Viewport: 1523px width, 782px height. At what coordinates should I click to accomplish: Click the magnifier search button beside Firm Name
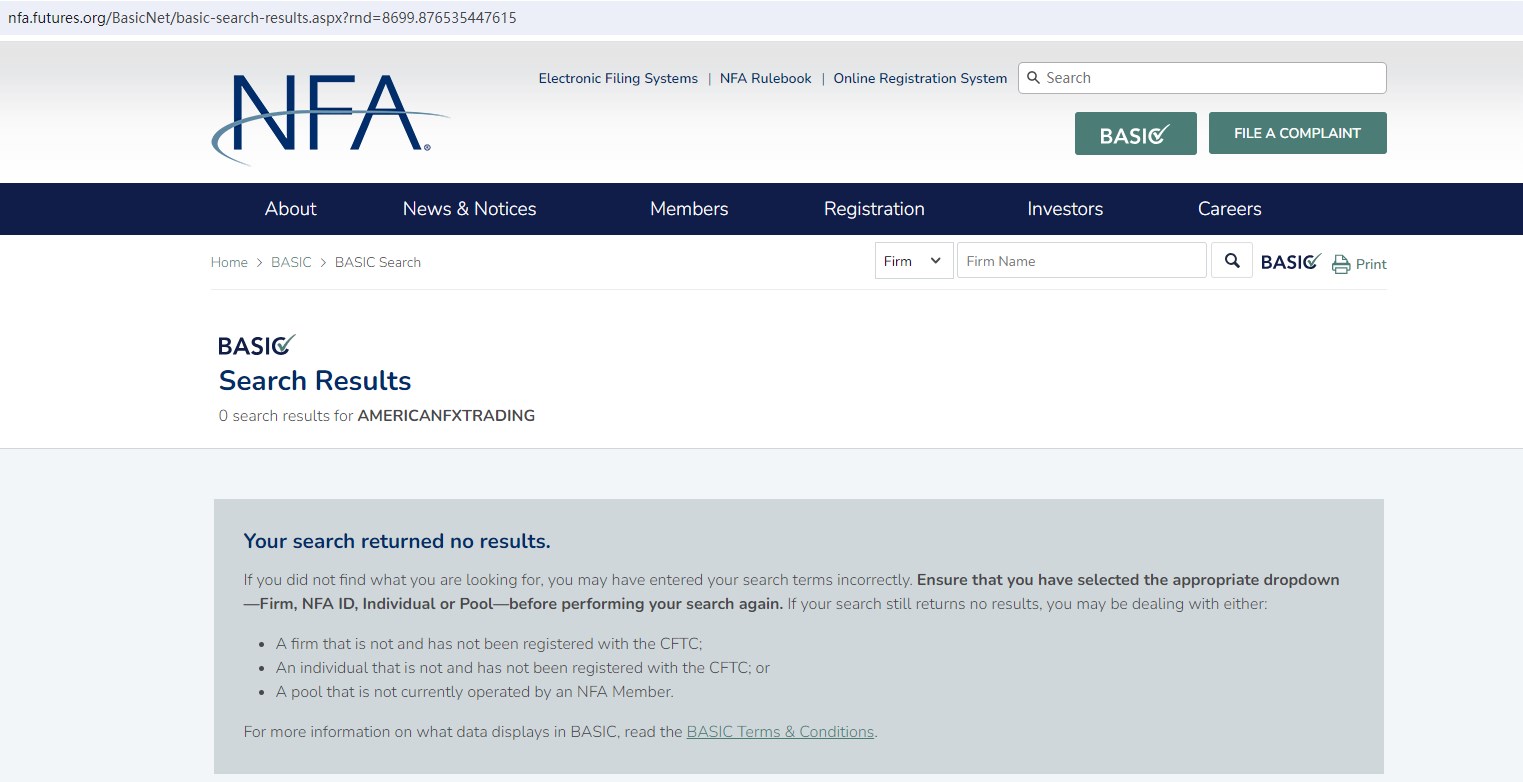1232,261
